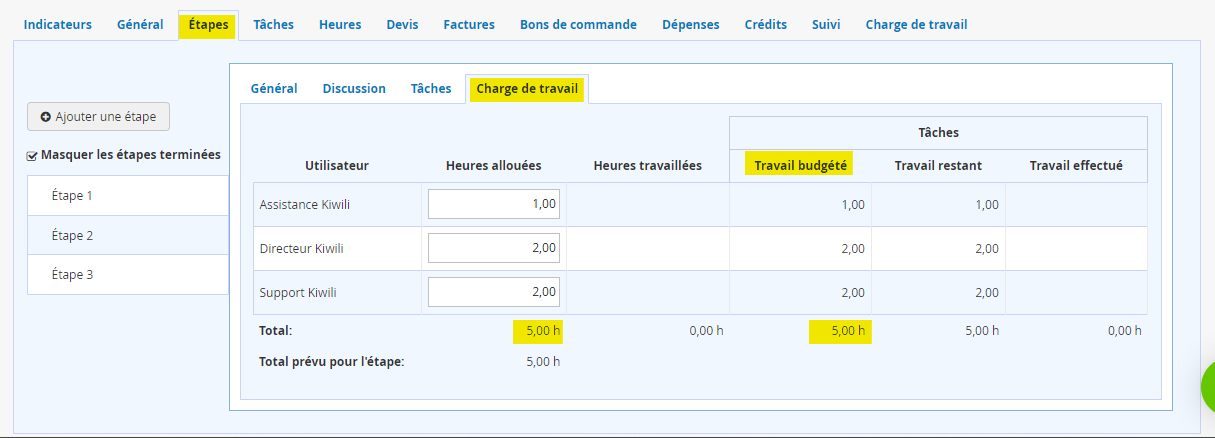Click the Directeur Kiwili user name
This screenshot has width=1215, height=438.
pyautogui.click(x=301, y=248)
